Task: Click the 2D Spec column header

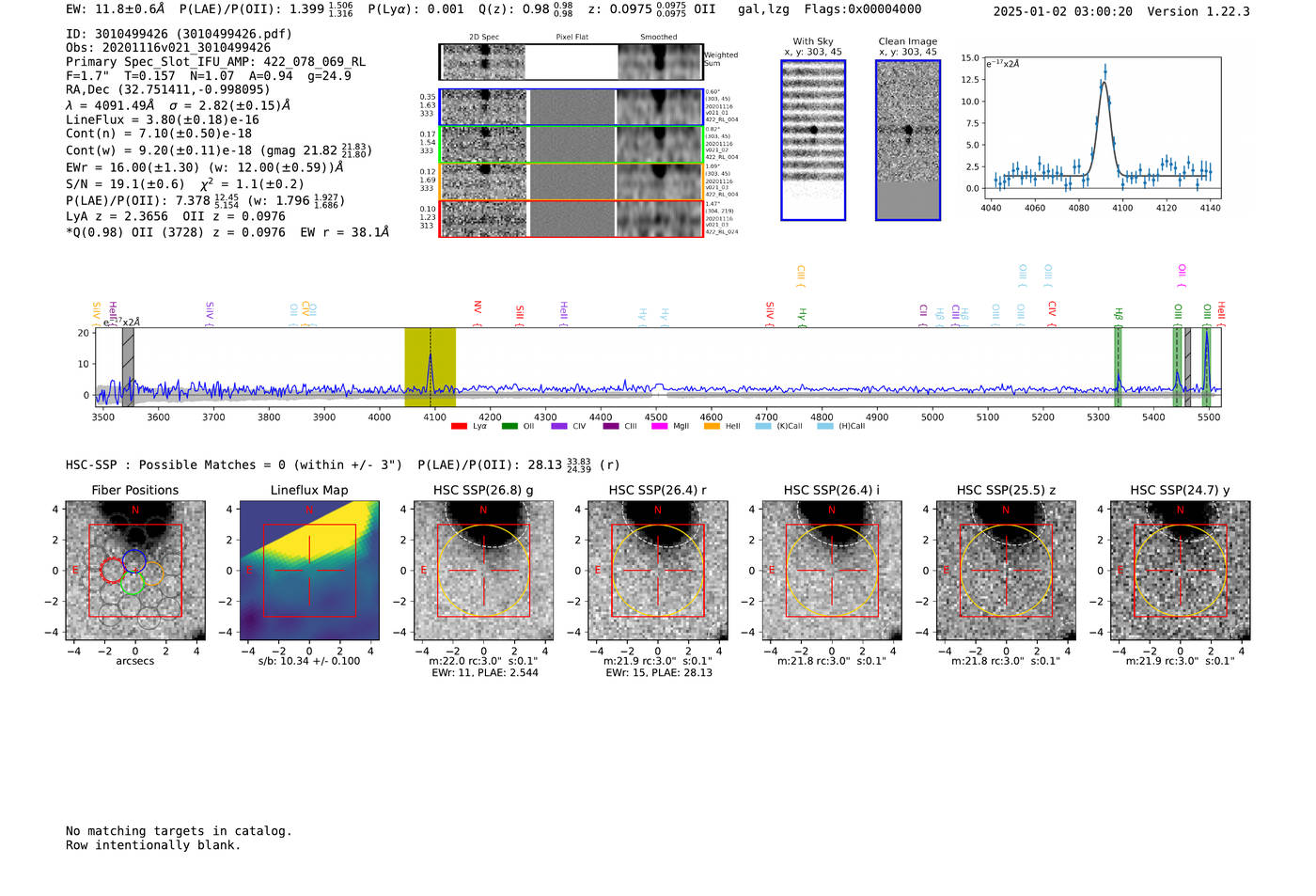Action: (x=484, y=38)
